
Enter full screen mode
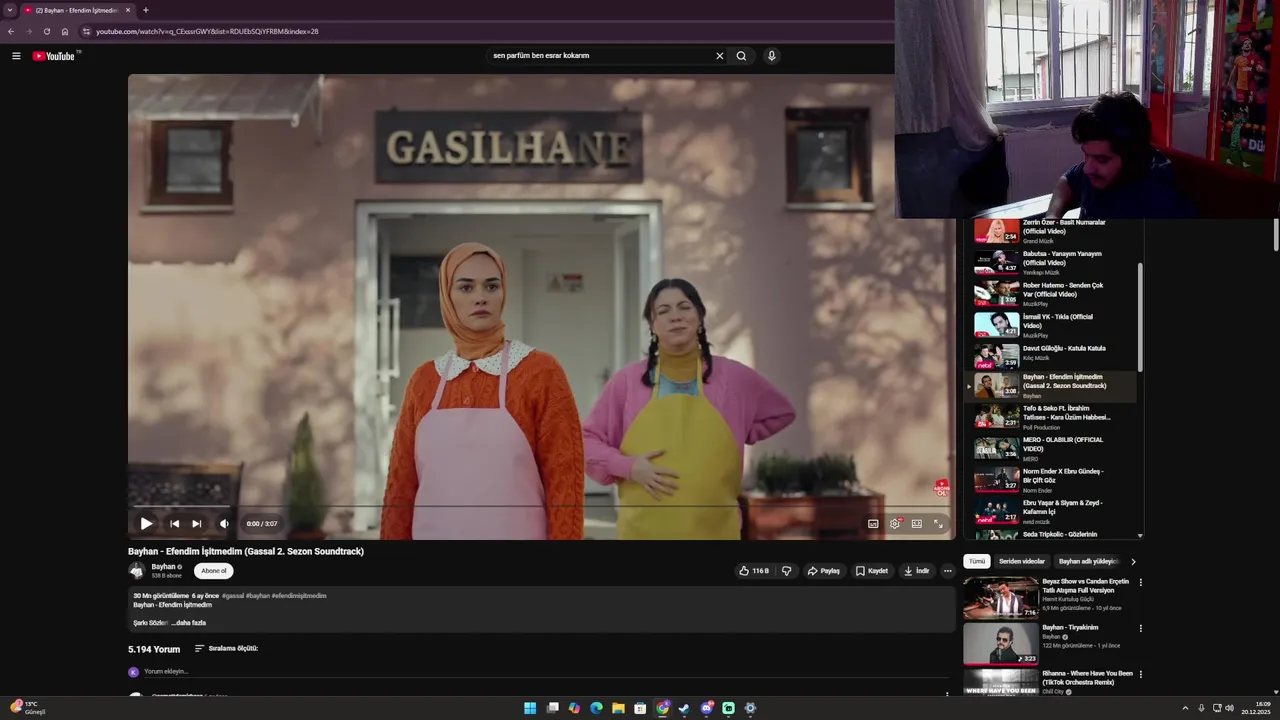[x=938, y=523]
